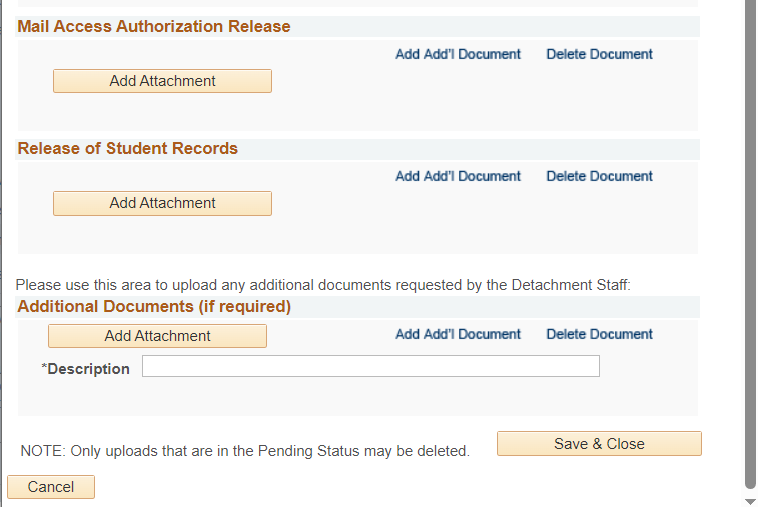Select the Mail Access Authorization Release heading
The width and height of the screenshot is (758, 507).
tap(154, 27)
